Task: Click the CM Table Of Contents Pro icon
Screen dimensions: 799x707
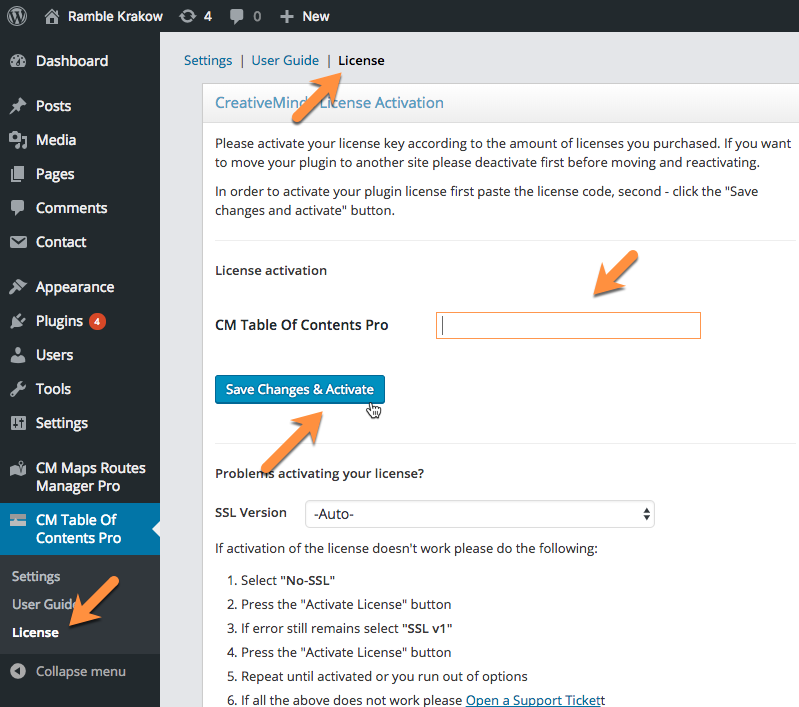Action: 18,520
